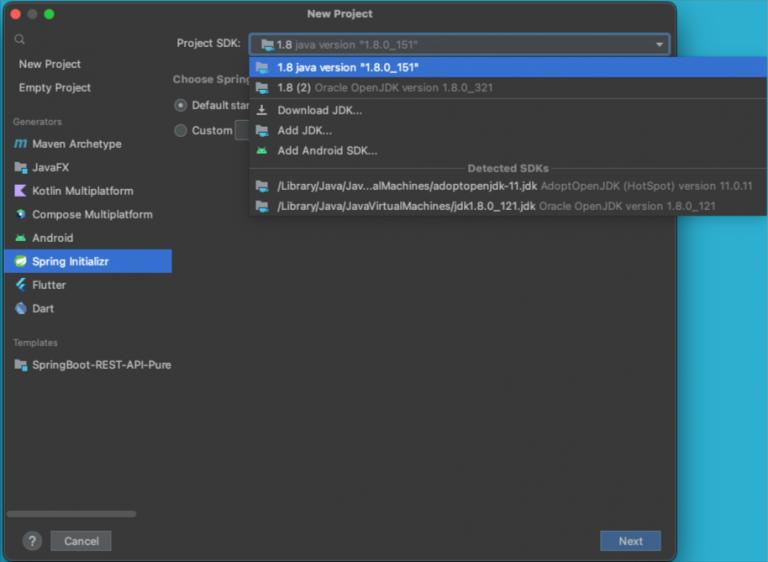The image size is (768, 562).
Task: Click the download arrow icon beside Download JDK
Action: 262,110
